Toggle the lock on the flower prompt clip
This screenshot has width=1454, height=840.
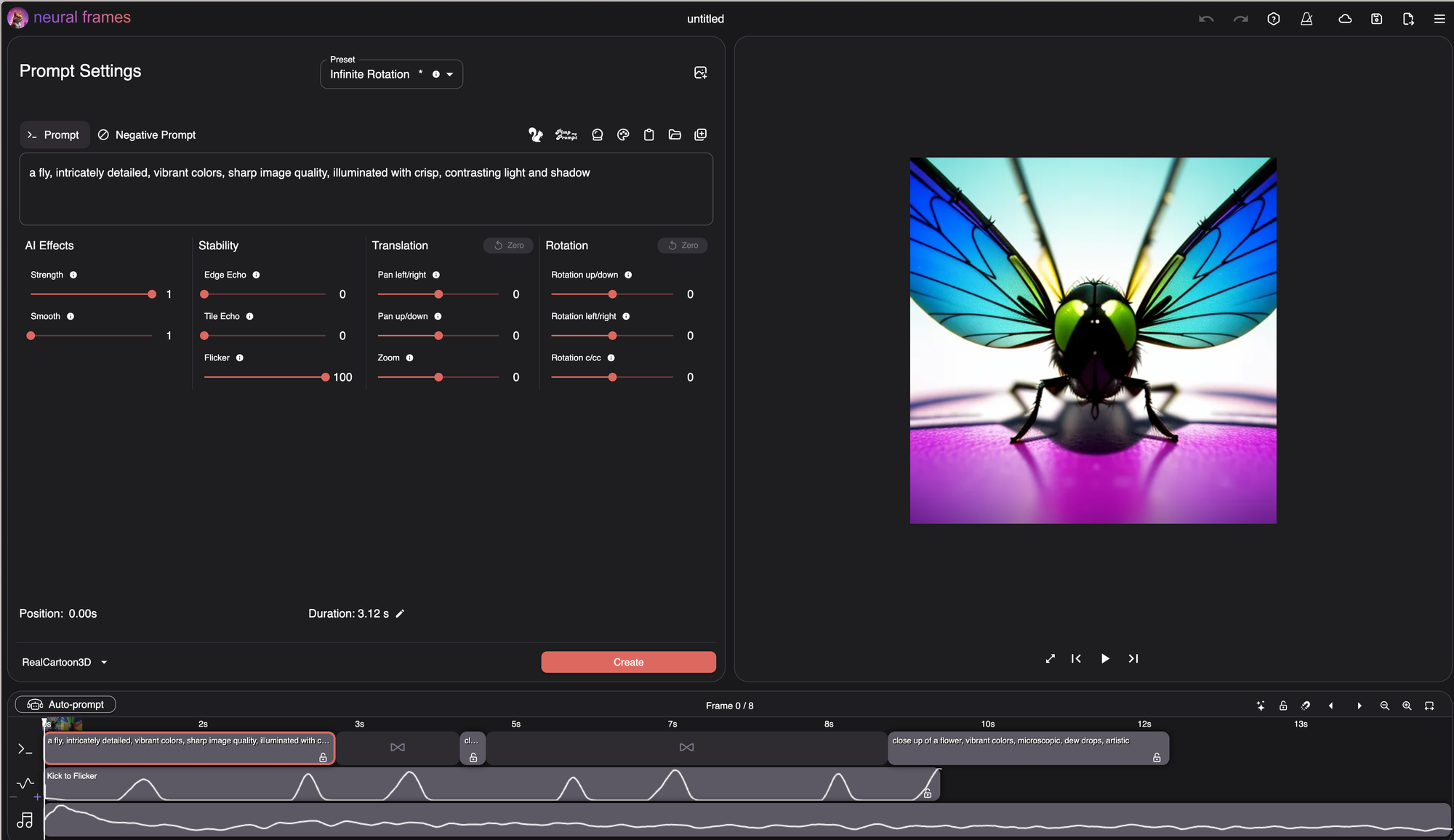point(1157,757)
